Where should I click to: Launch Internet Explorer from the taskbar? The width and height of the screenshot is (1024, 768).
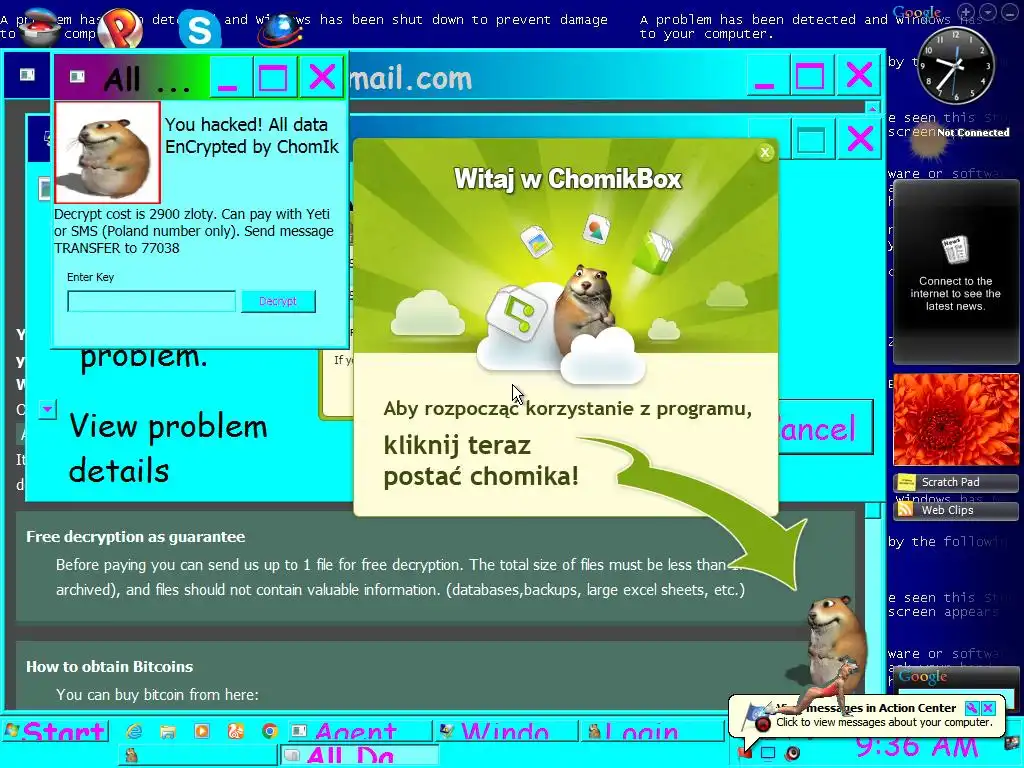pyautogui.click(x=134, y=731)
